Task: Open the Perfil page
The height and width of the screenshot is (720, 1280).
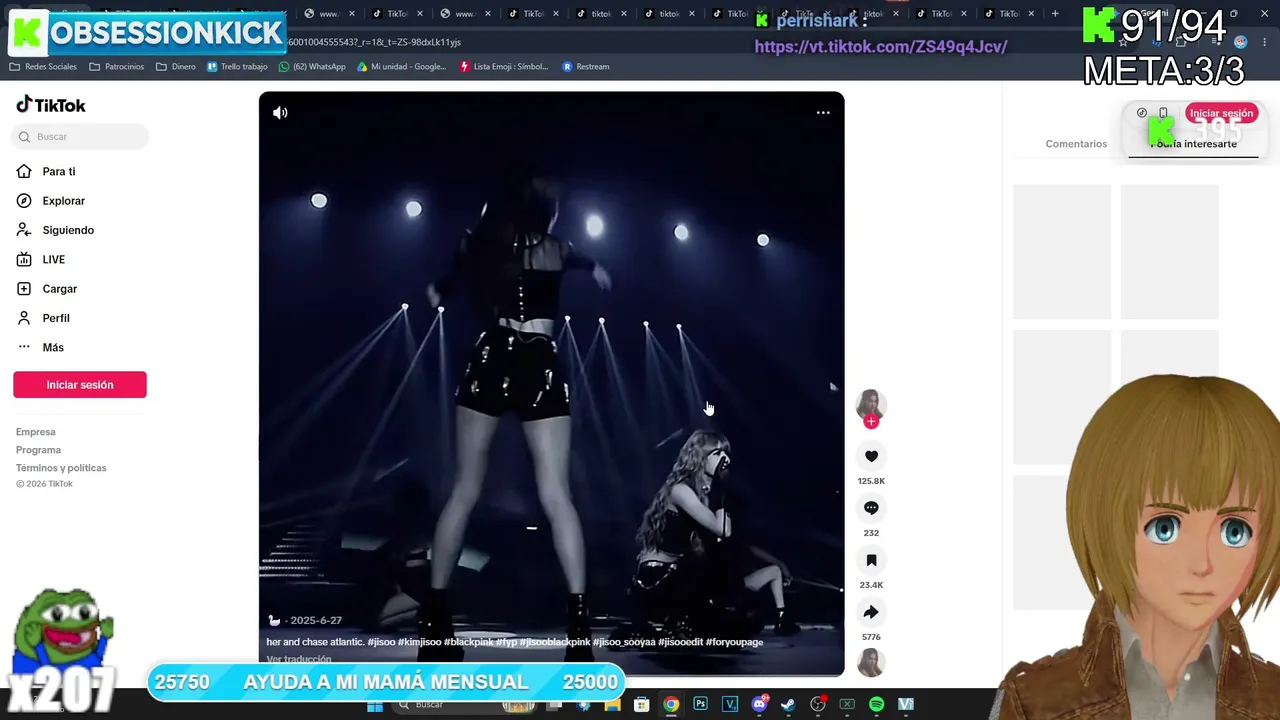Action: [56, 318]
